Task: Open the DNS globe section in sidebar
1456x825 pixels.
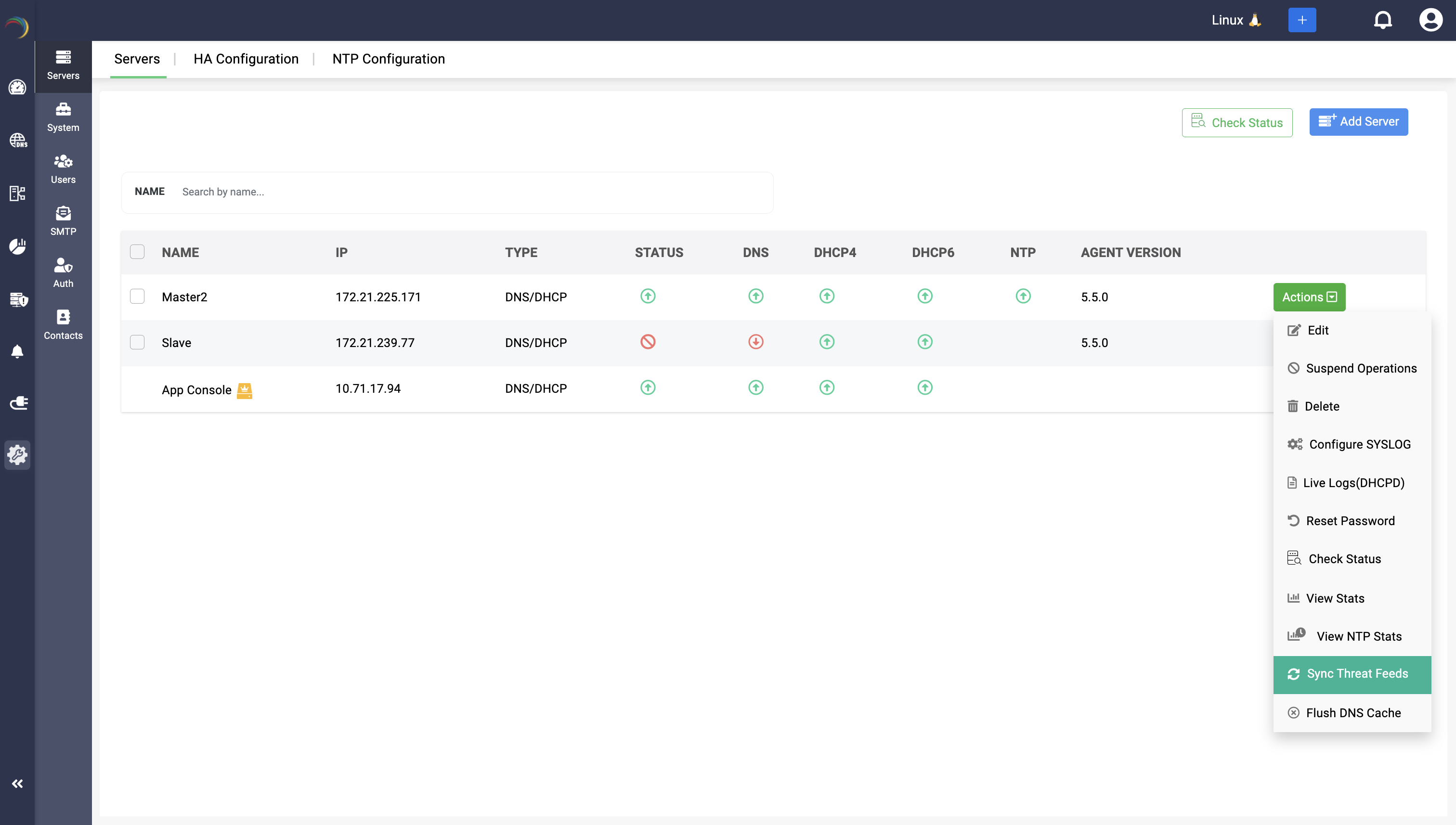Action: coord(17,141)
